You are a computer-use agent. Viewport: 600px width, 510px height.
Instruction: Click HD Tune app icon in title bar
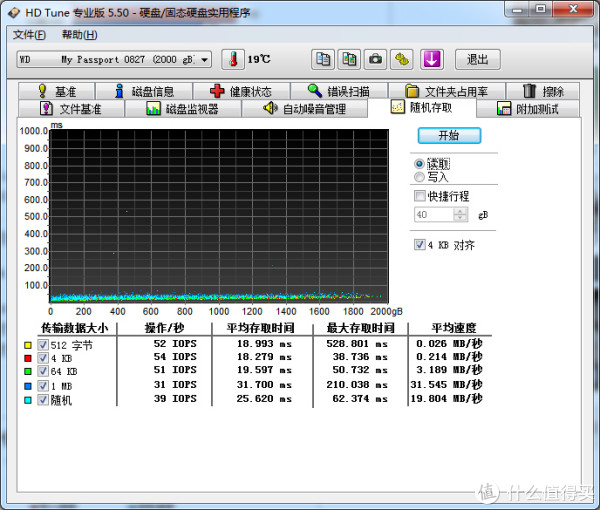[14, 13]
